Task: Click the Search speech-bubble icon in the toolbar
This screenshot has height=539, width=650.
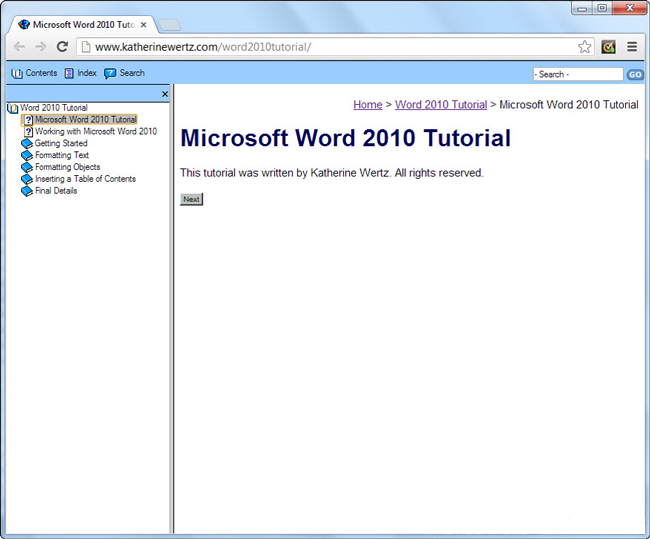Action: pos(110,73)
